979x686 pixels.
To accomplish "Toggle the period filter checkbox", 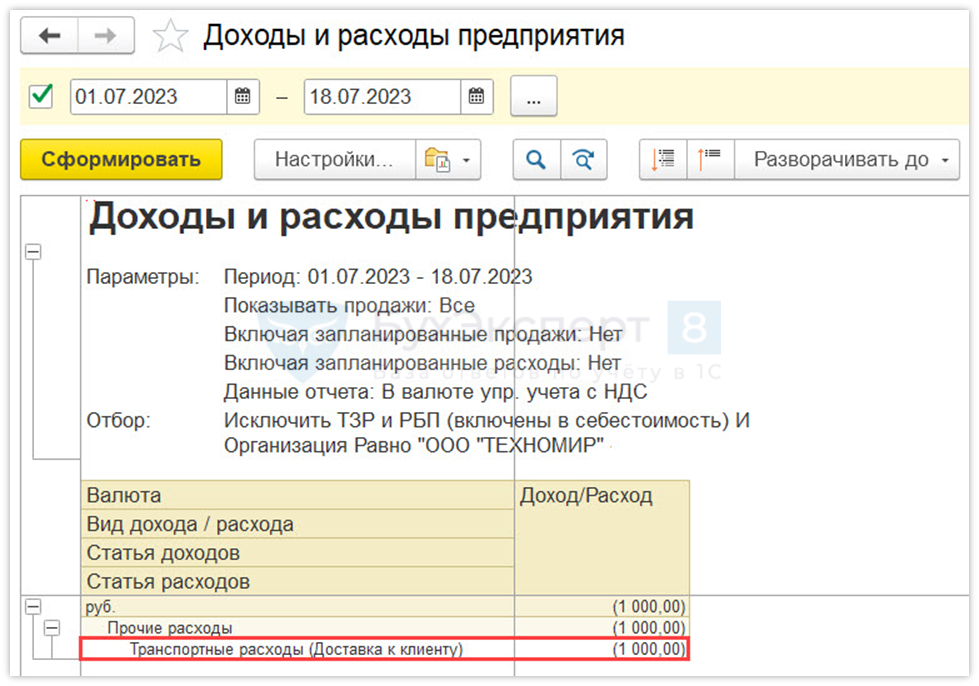I will click(42, 96).
